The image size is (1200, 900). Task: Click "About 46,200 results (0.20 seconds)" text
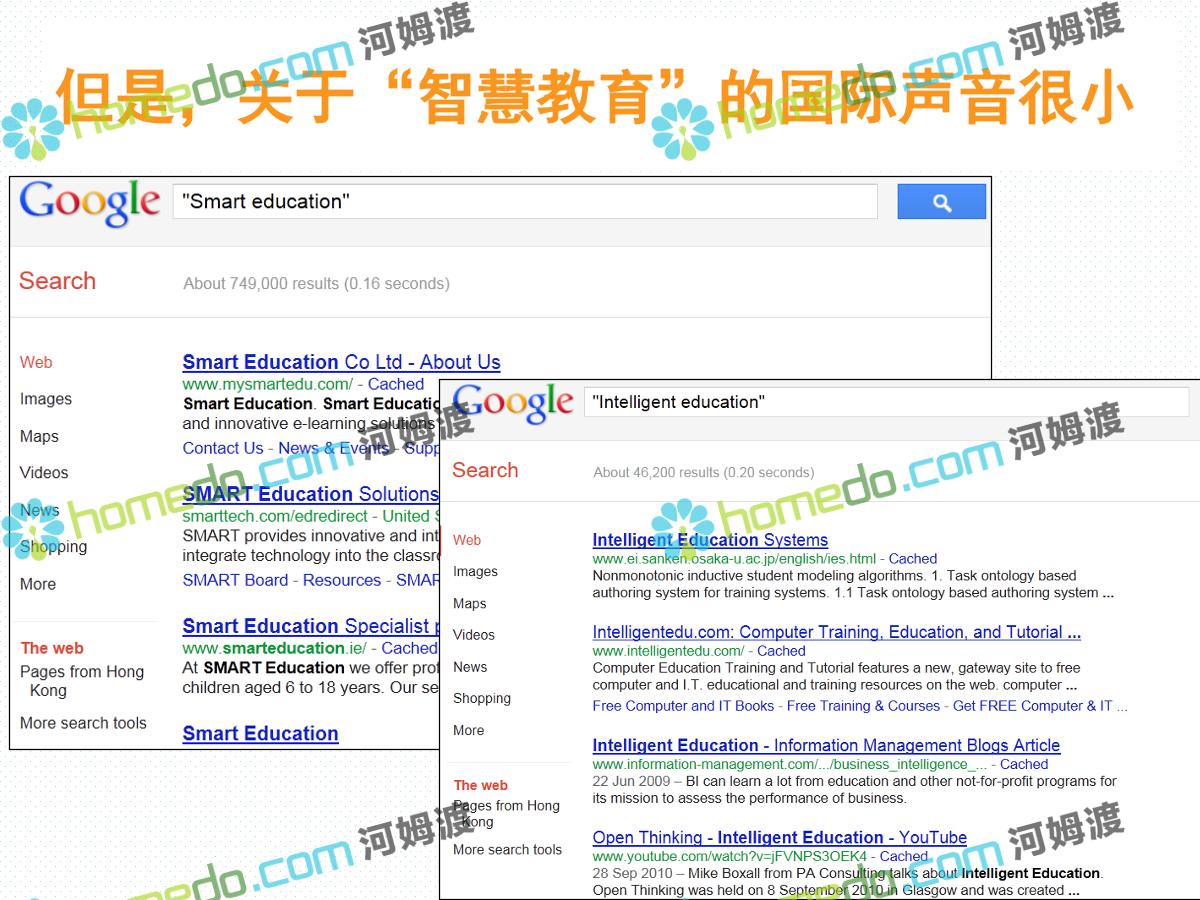point(703,472)
